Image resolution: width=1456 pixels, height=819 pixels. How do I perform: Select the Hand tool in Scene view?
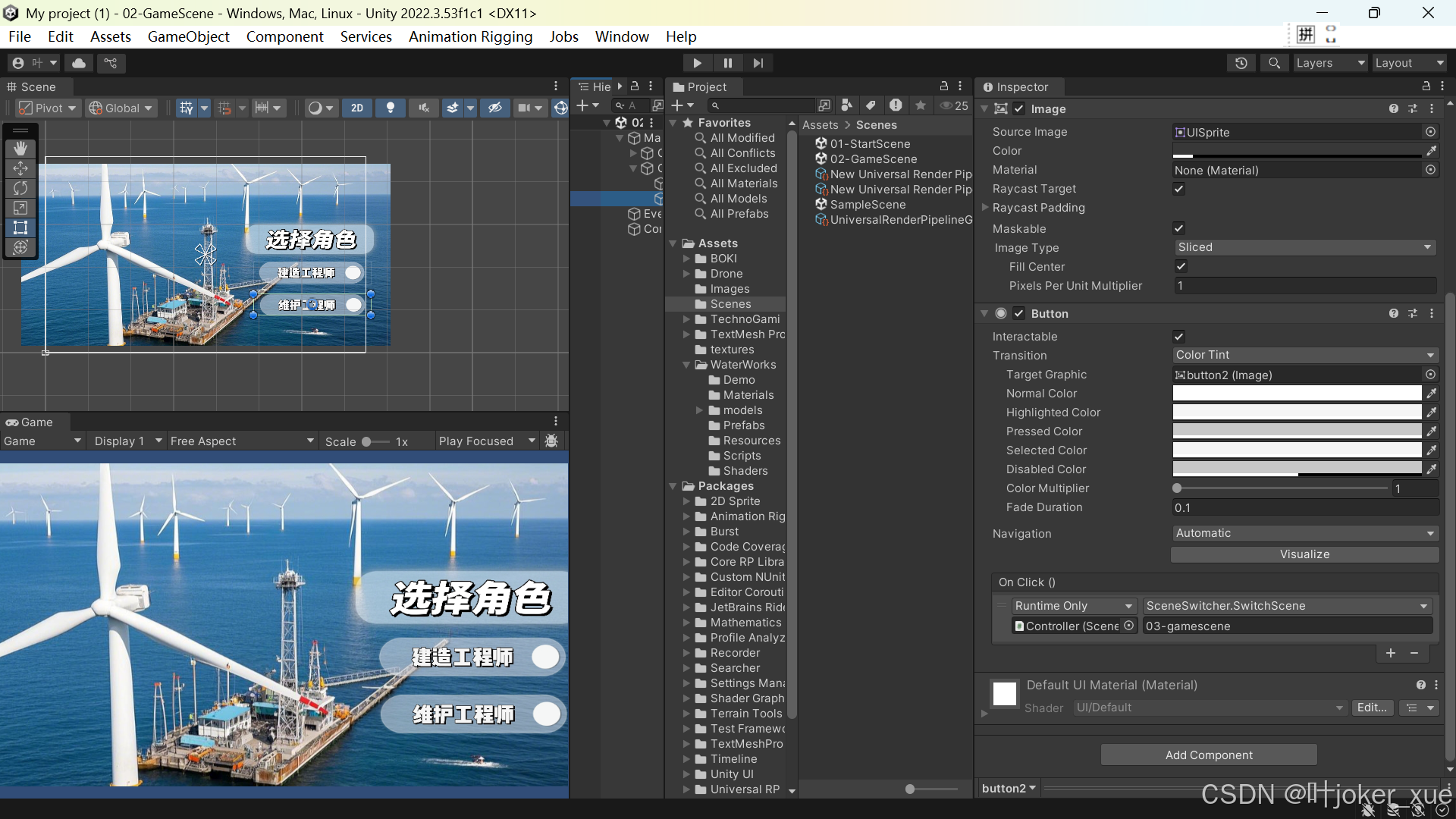20,148
